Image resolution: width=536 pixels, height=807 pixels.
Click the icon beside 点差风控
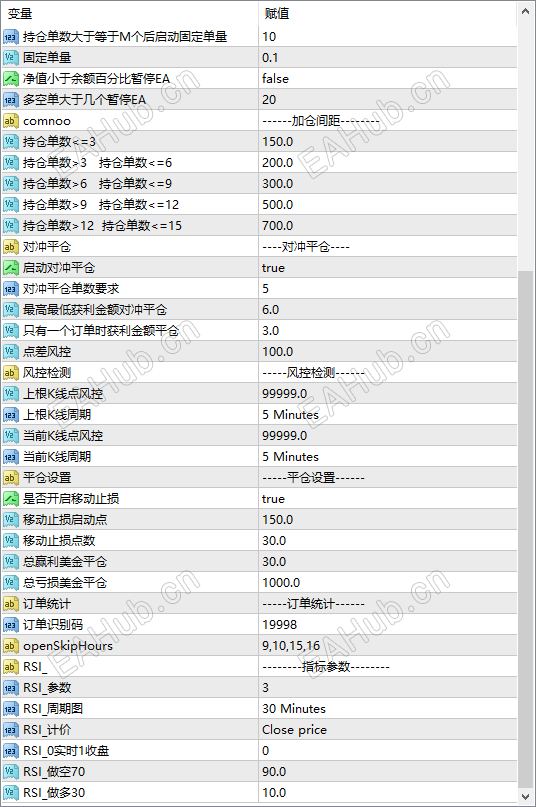(x=11, y=352)
